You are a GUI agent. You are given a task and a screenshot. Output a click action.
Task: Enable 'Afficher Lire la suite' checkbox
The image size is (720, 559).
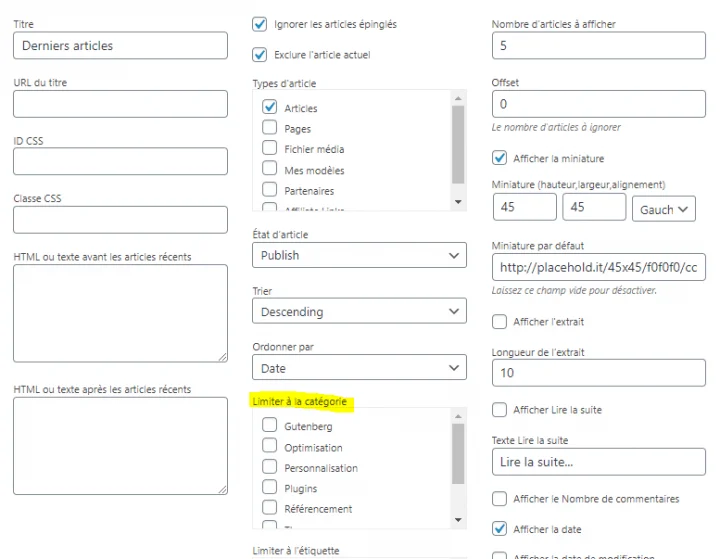pos(500,410)
